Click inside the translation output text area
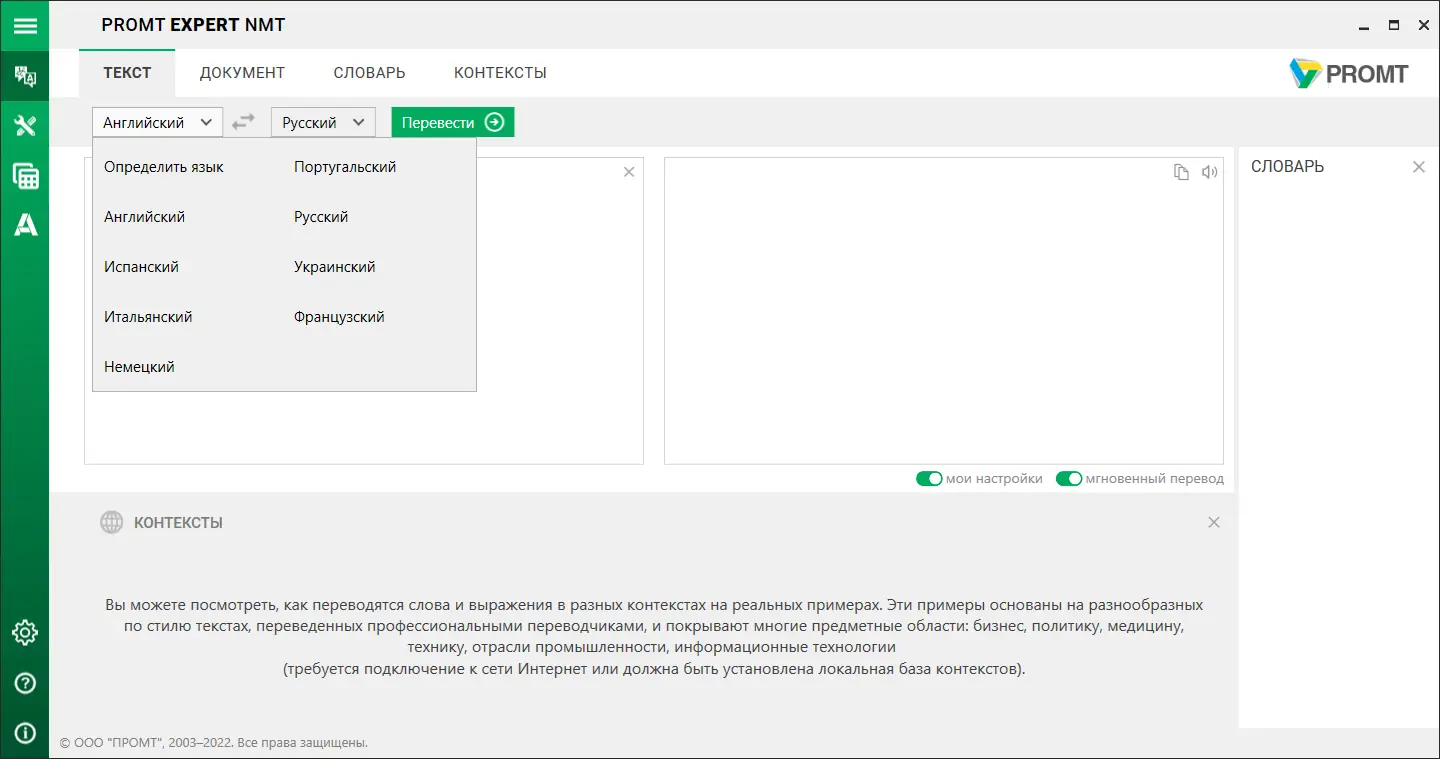The width and height of the screenshot is (1440, 759). coord(943,320)
